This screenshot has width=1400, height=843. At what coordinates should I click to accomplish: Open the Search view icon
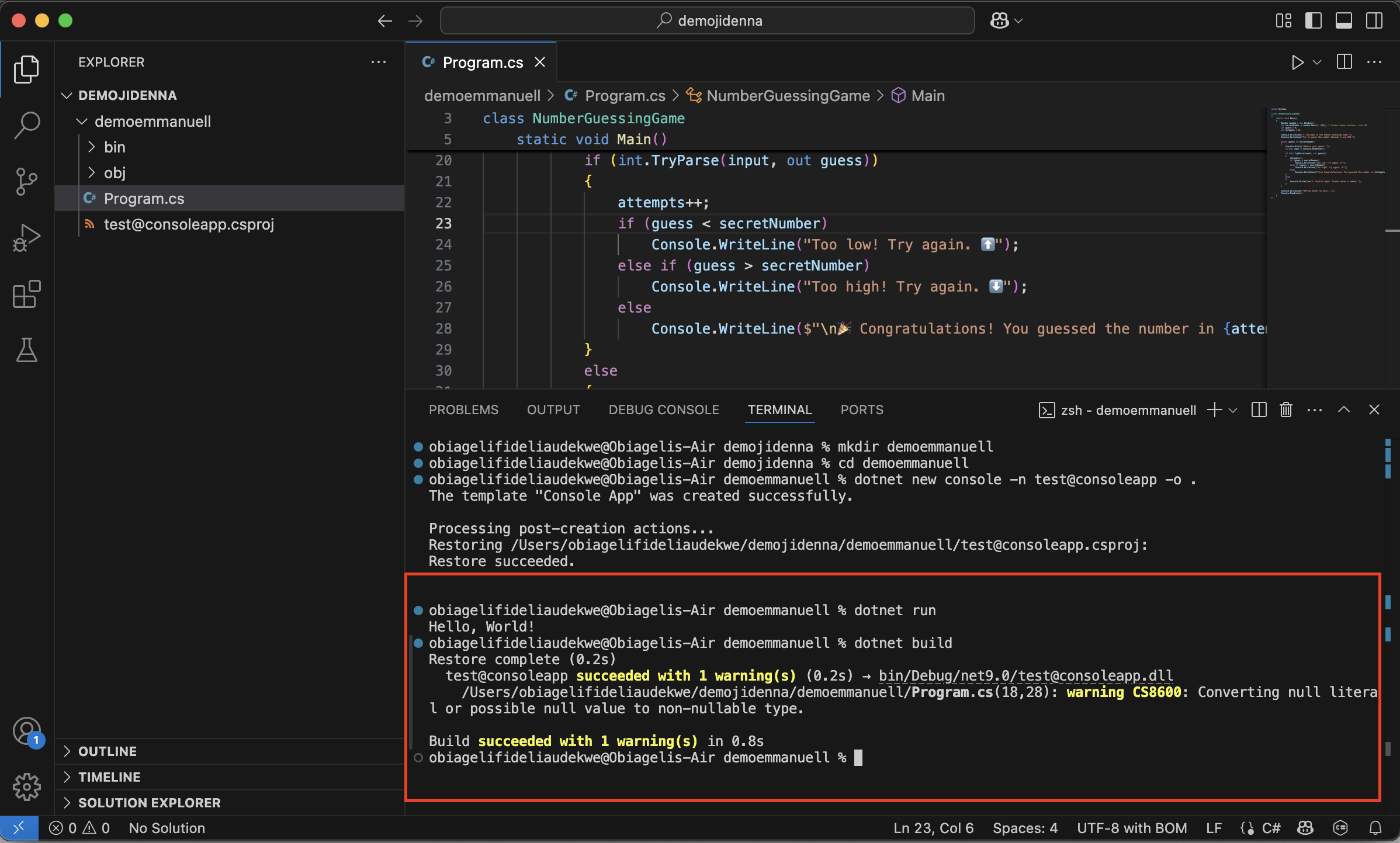26,125
